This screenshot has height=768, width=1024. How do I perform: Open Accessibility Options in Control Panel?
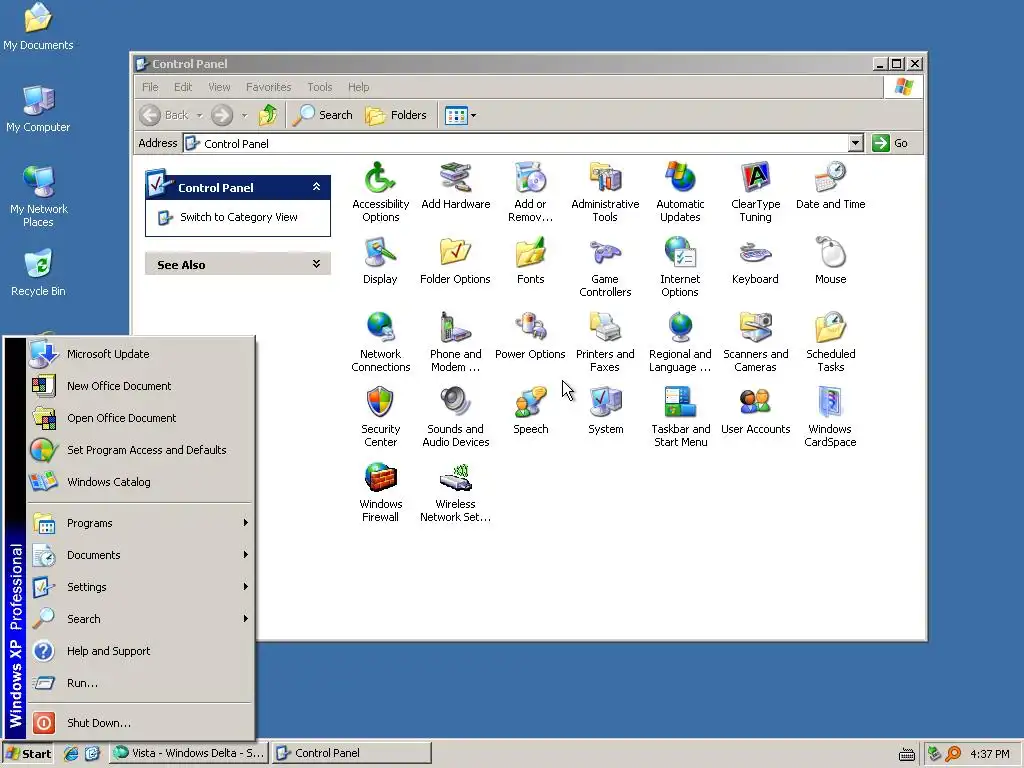(x=380, y=192)
